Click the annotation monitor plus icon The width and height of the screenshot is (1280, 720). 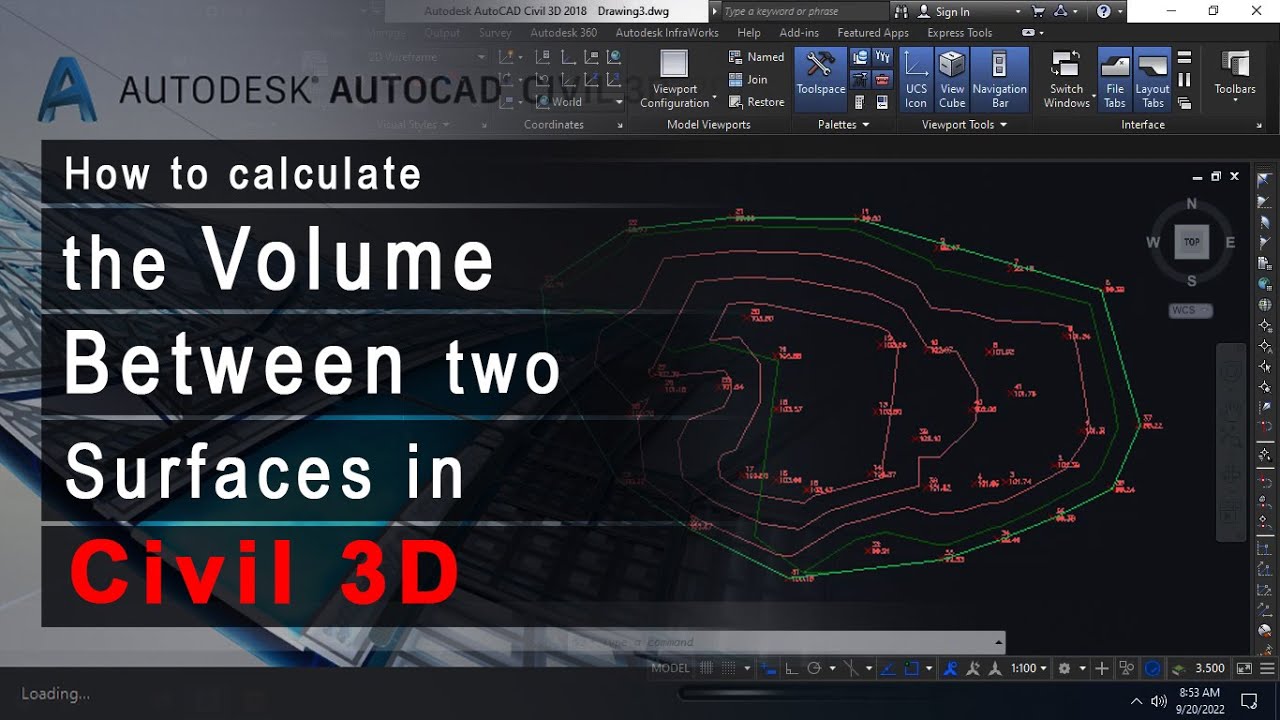[1102, 668]
